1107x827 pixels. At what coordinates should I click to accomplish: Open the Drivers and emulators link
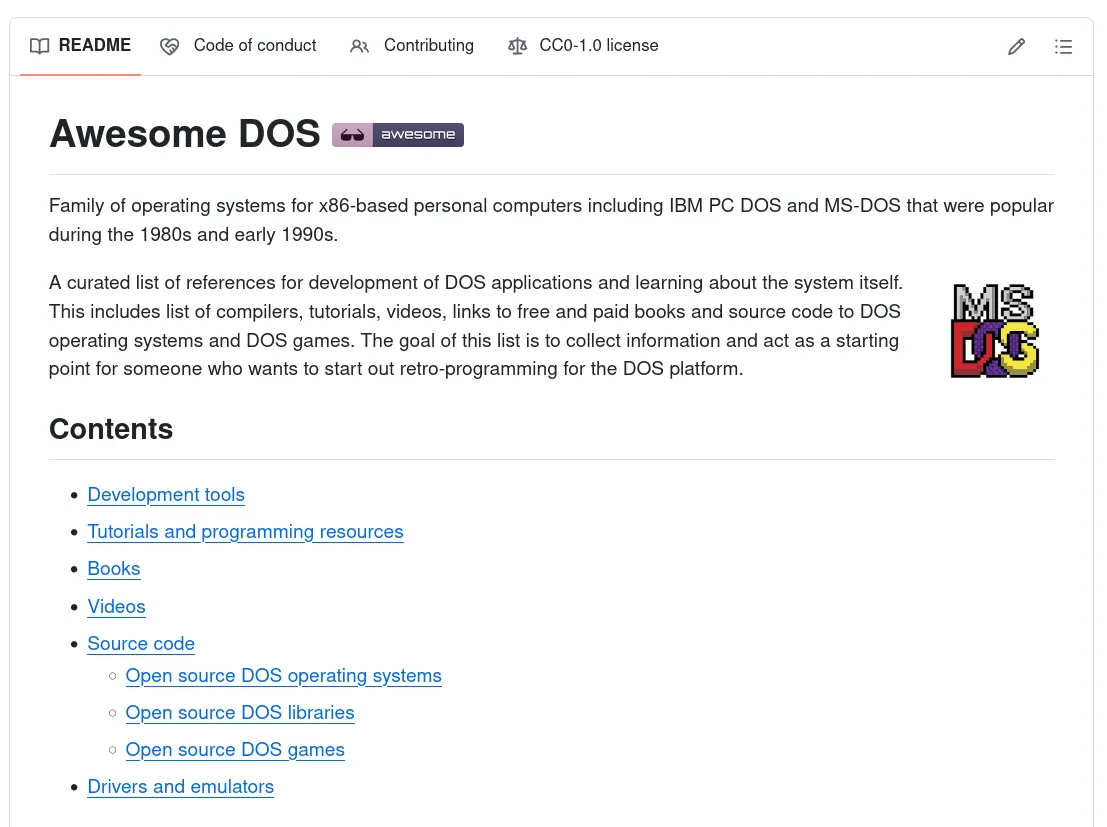click(180, 786)
